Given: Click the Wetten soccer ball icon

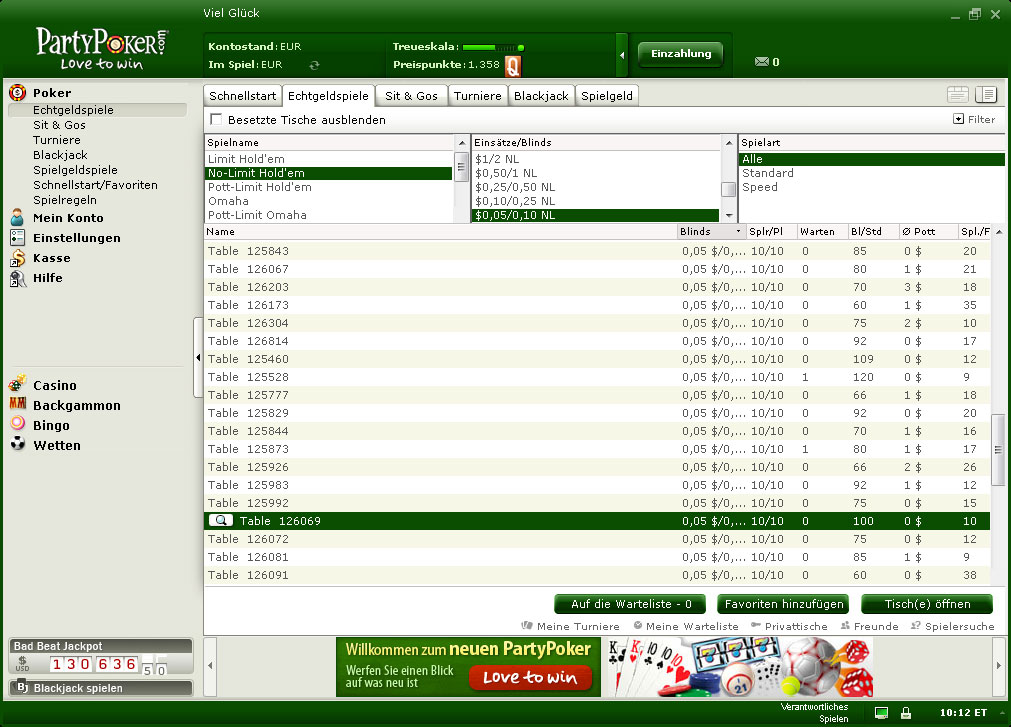Looking at the screenshot, I should tap(18, 443).
